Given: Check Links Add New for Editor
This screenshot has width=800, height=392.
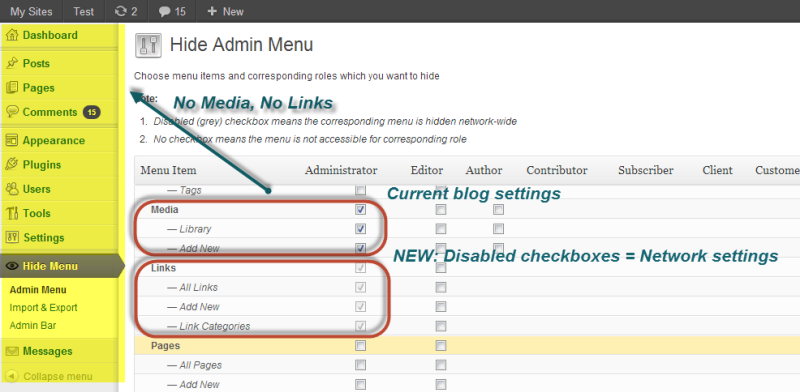Looking at the screenshot, I should [441, 306].
